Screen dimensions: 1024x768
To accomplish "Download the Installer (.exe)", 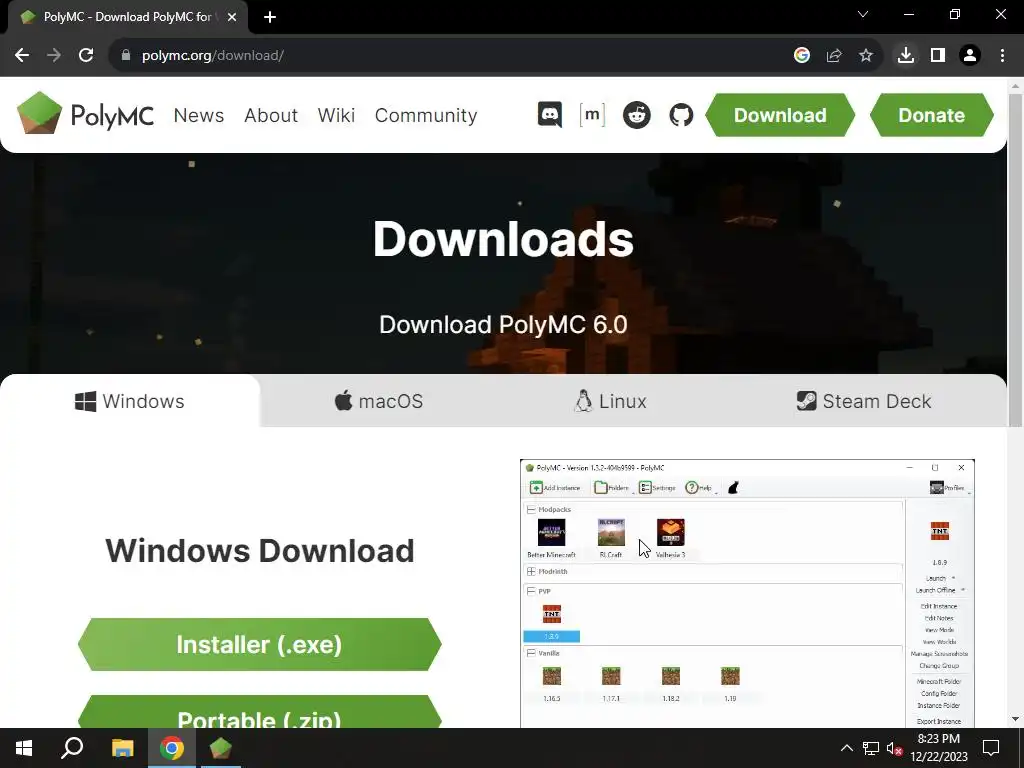I will point(259,645).
